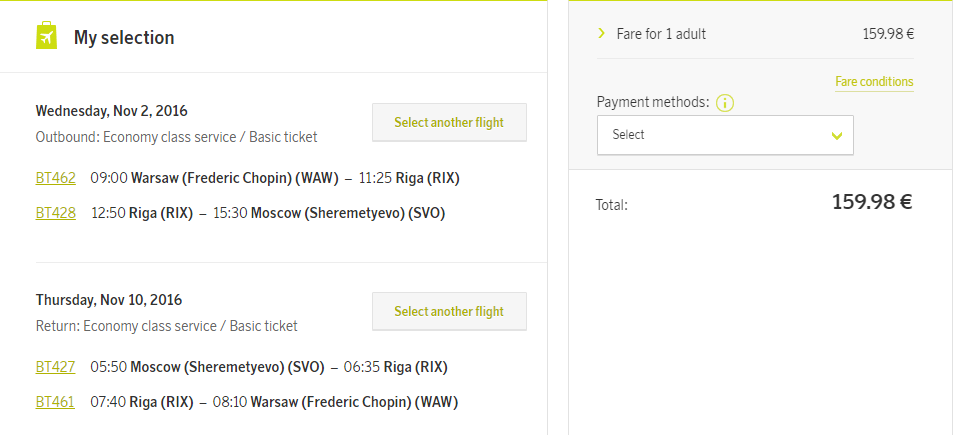Image resolution: width=958 pixels, height=435 pixels.
Task: Open the Fare conditions link
Action: (x=874, y=82)
